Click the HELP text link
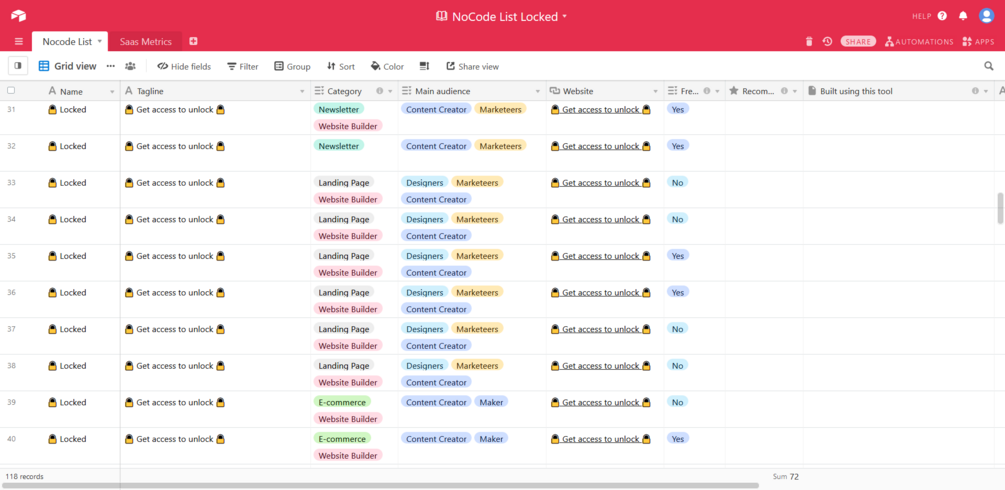Screen dimensions: 1005x490 click(922, 16)
